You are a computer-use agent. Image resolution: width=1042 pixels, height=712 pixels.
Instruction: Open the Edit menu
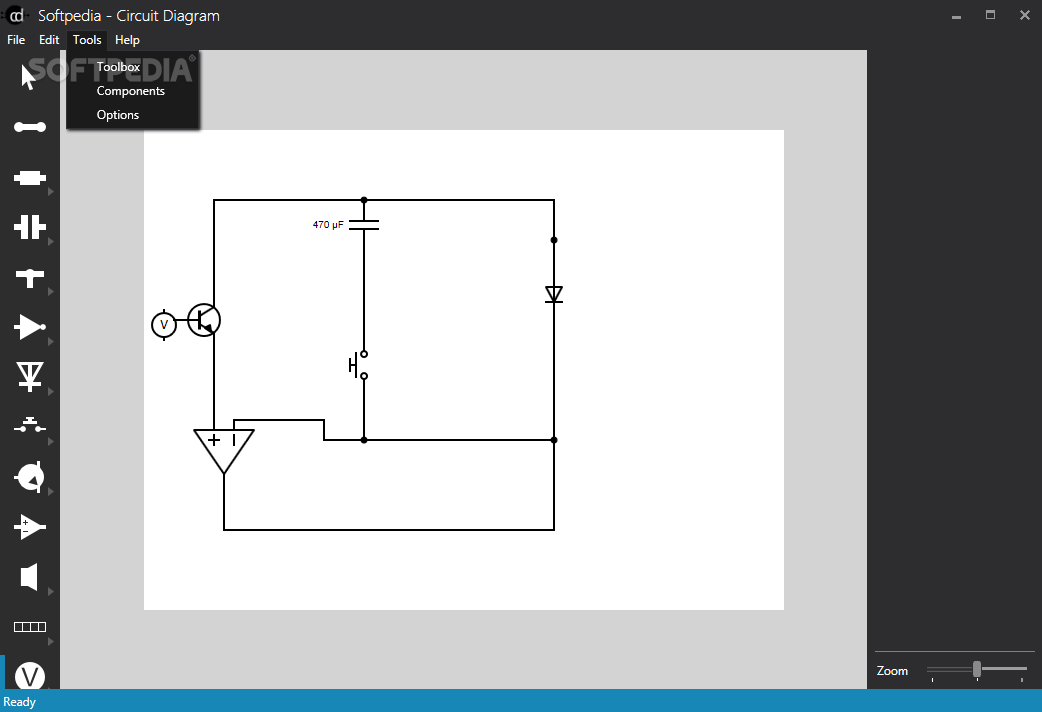point(49,40)
